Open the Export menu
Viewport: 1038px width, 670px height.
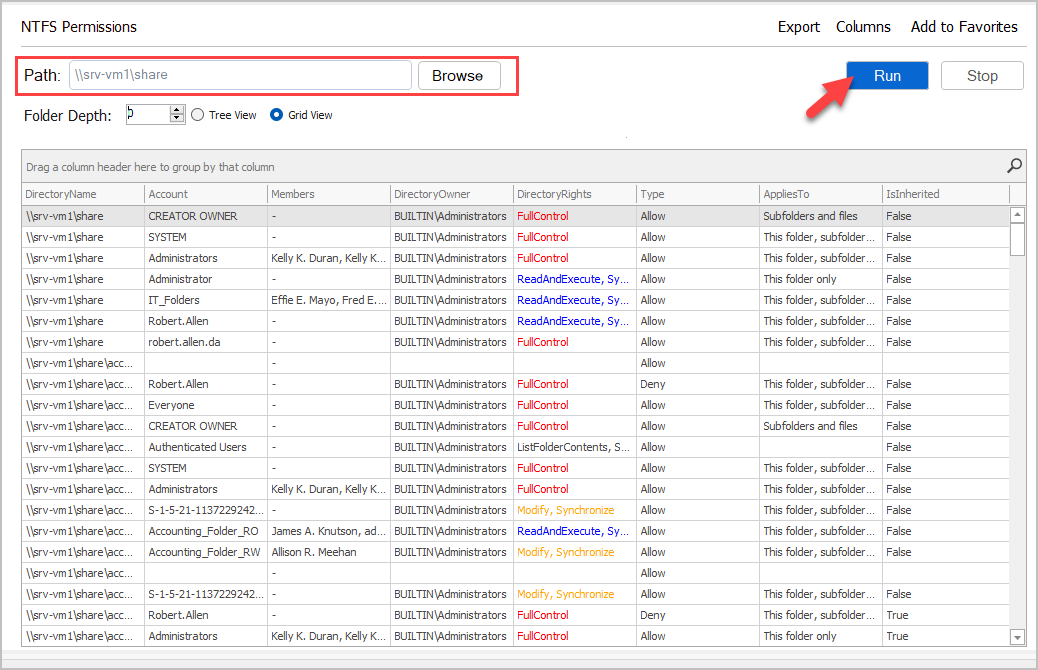[x=798, y=27]
